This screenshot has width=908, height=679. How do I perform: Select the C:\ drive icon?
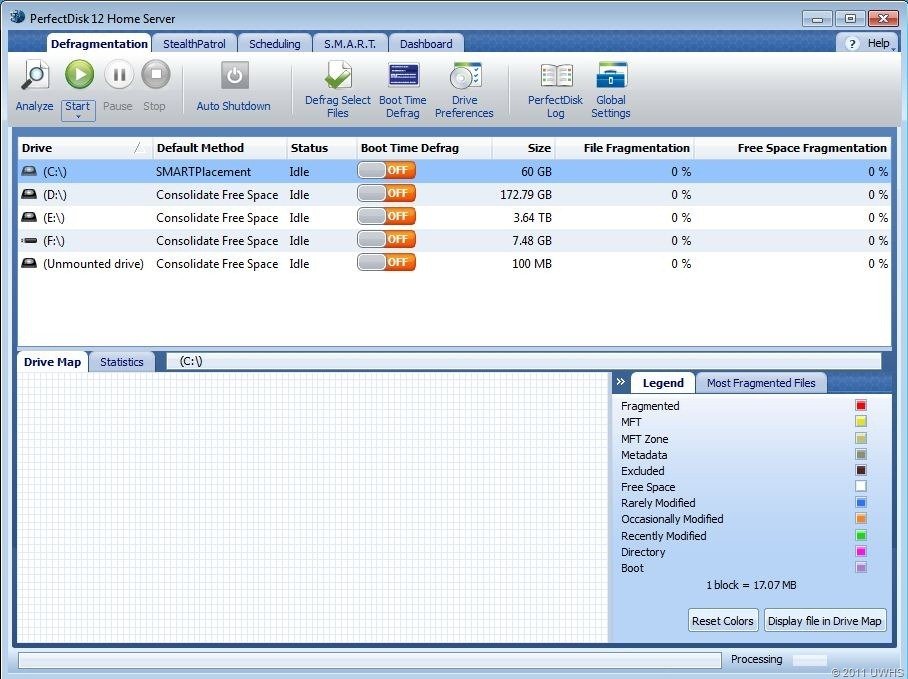tap(29, 171)
